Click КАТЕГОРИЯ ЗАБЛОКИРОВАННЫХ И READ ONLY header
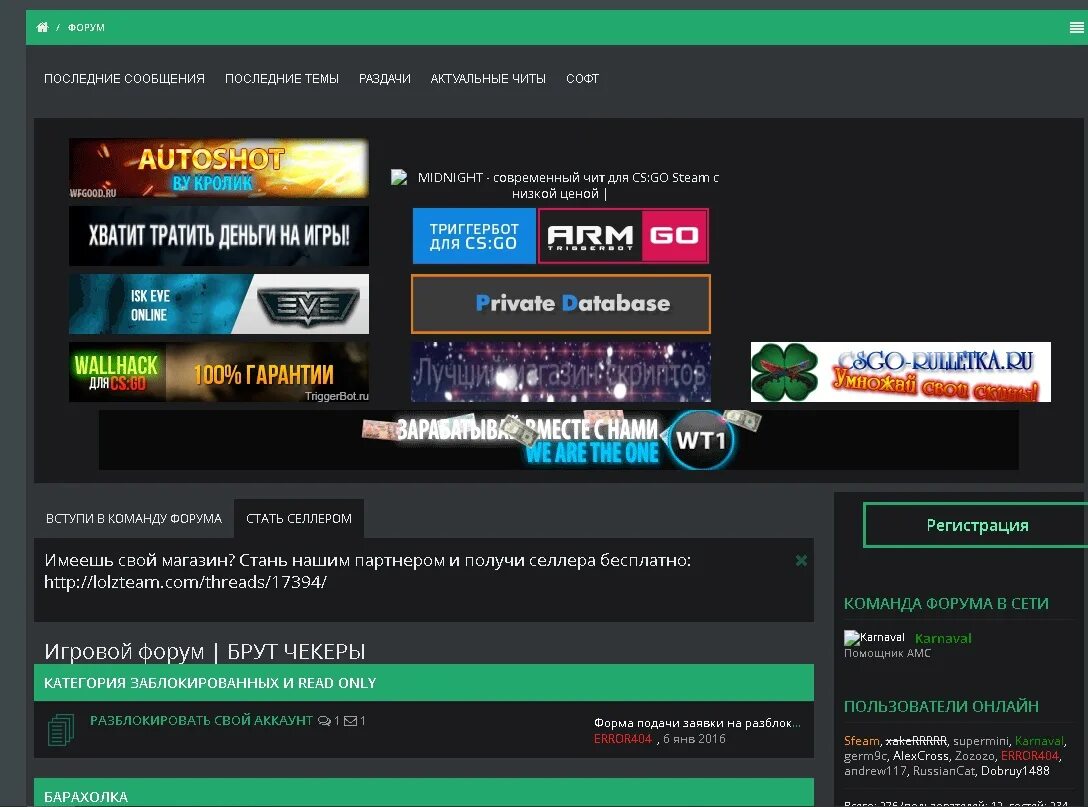The image size is (1088, 807). click(424, 683)
